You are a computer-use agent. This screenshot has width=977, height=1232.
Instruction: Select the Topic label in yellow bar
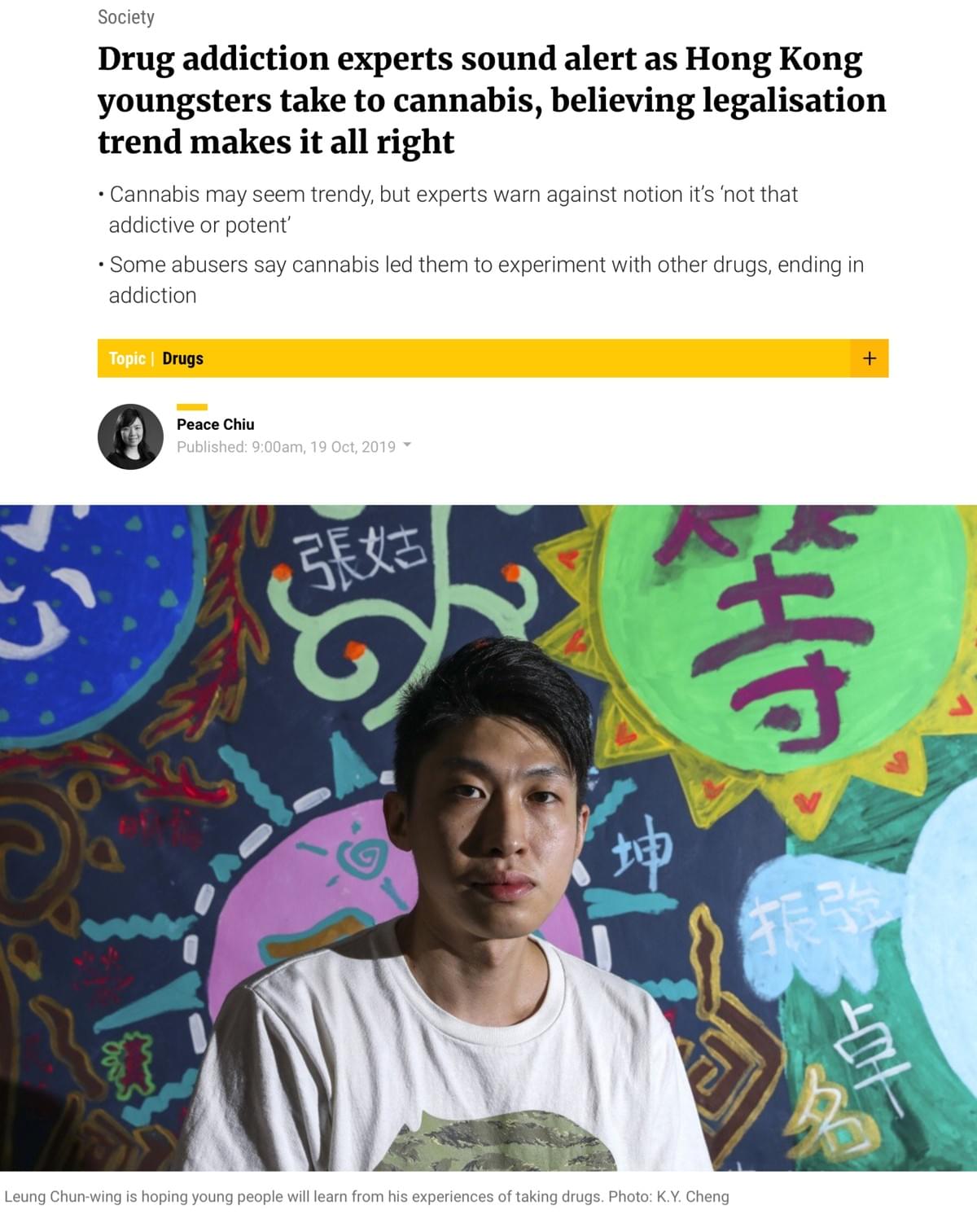coord(127,358)
